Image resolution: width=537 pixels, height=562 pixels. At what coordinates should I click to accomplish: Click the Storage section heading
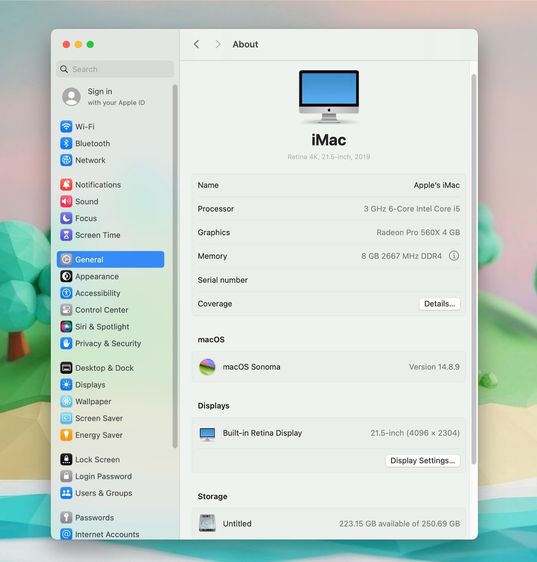pos(212,496)
